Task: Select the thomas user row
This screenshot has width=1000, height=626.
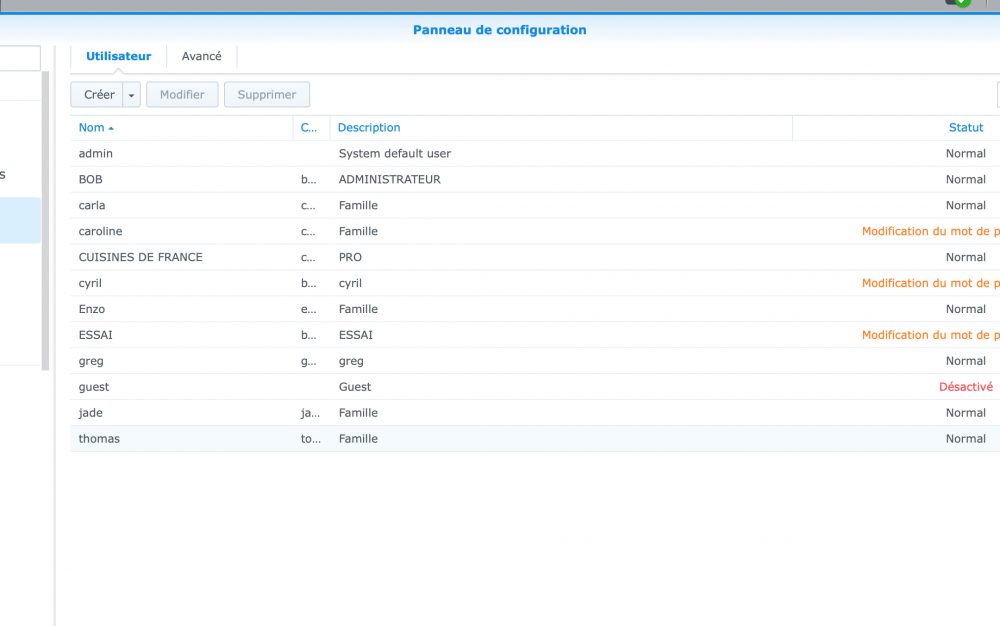Action: (x=535, y=439)
